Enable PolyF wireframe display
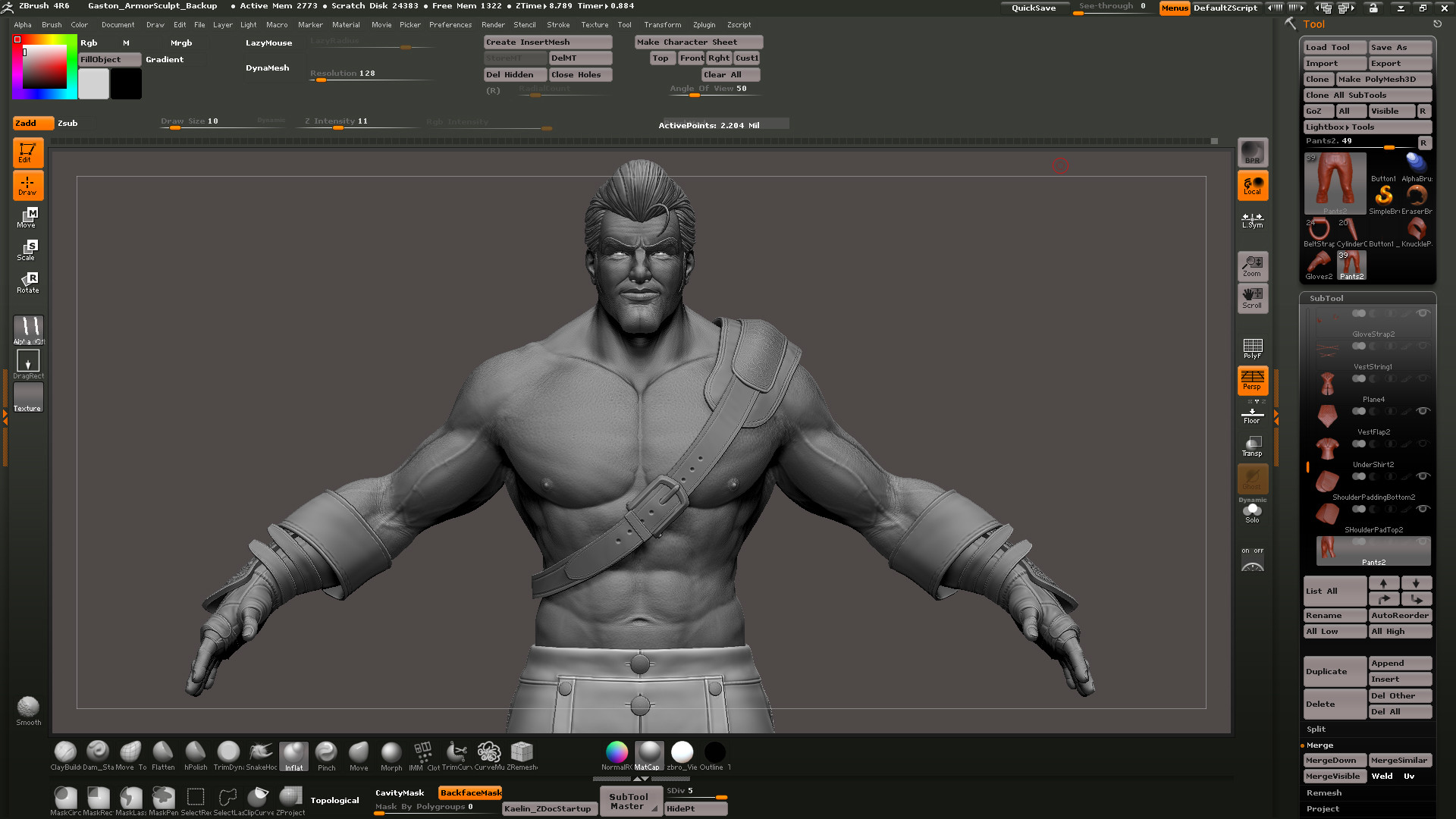This screenshot has width=1456, height=819. 1252,348
